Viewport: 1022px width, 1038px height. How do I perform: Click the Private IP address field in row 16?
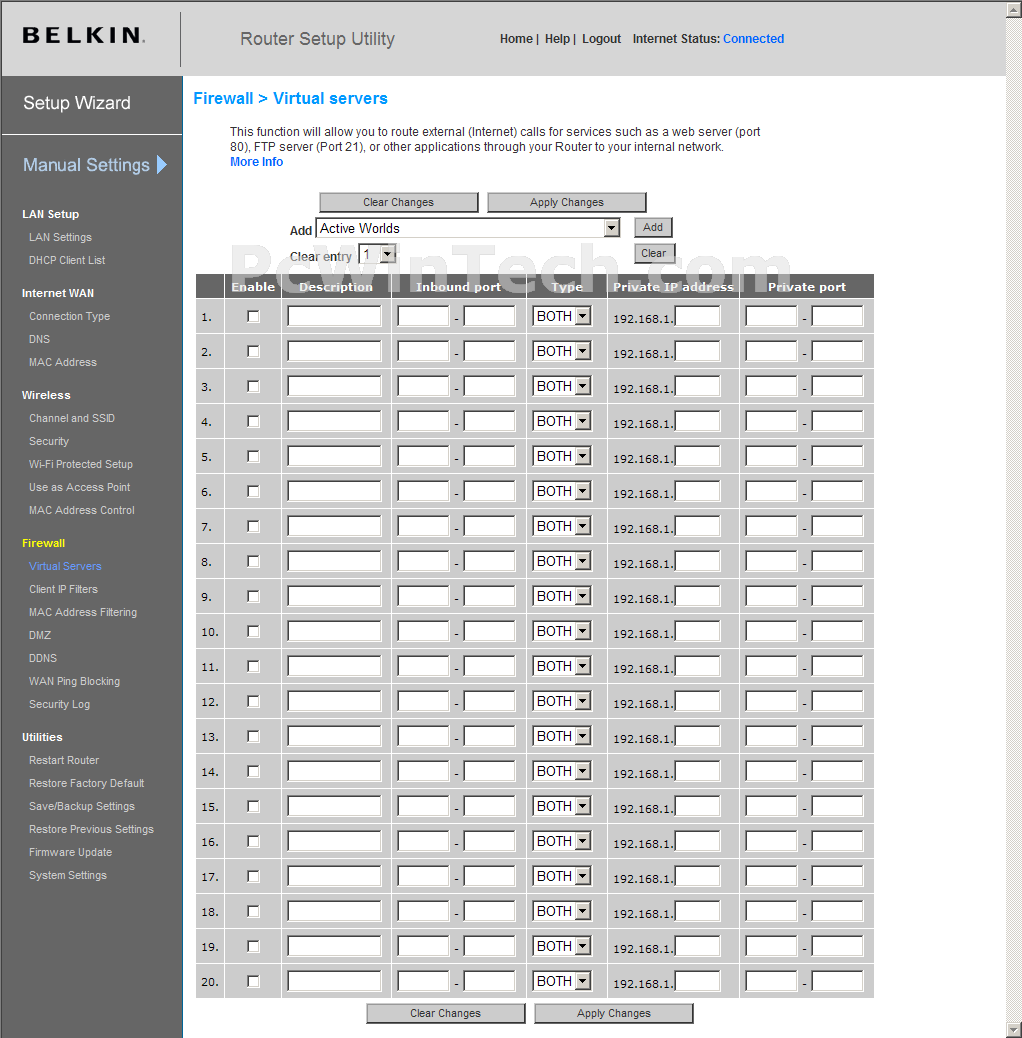pyautogui.click(x=698, y=841)
